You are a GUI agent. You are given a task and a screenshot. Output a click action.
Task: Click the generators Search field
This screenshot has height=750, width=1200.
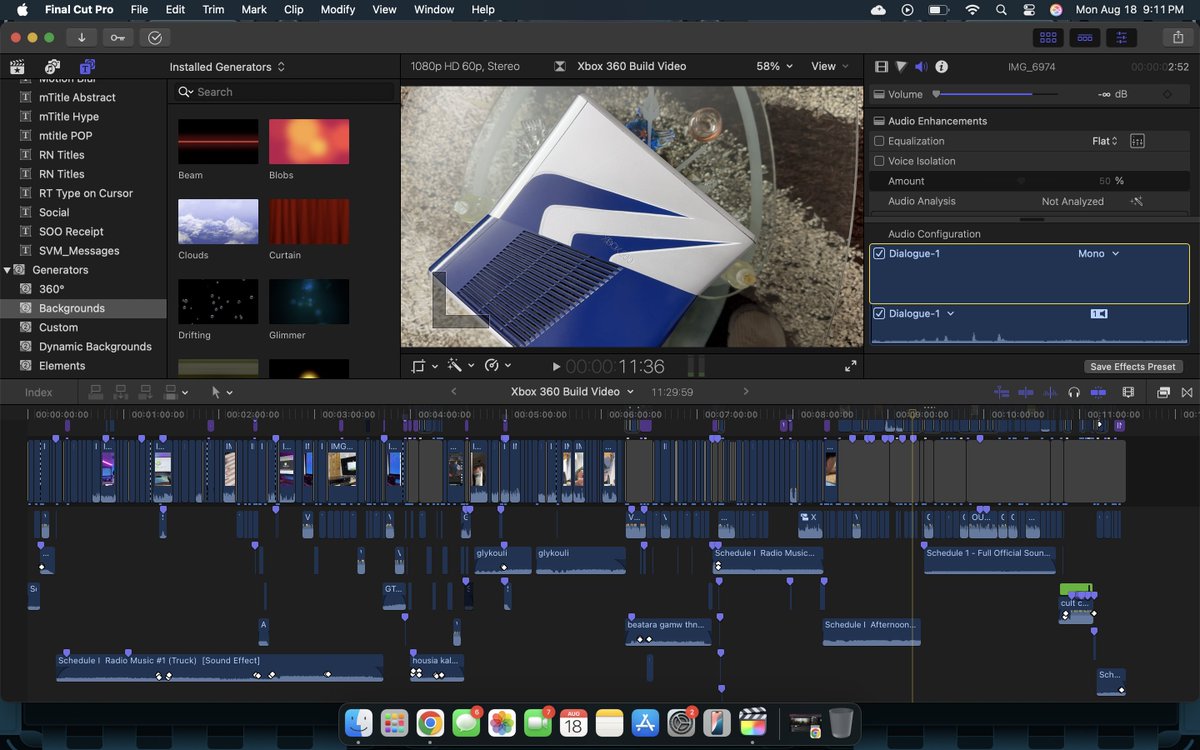point(283,92)
